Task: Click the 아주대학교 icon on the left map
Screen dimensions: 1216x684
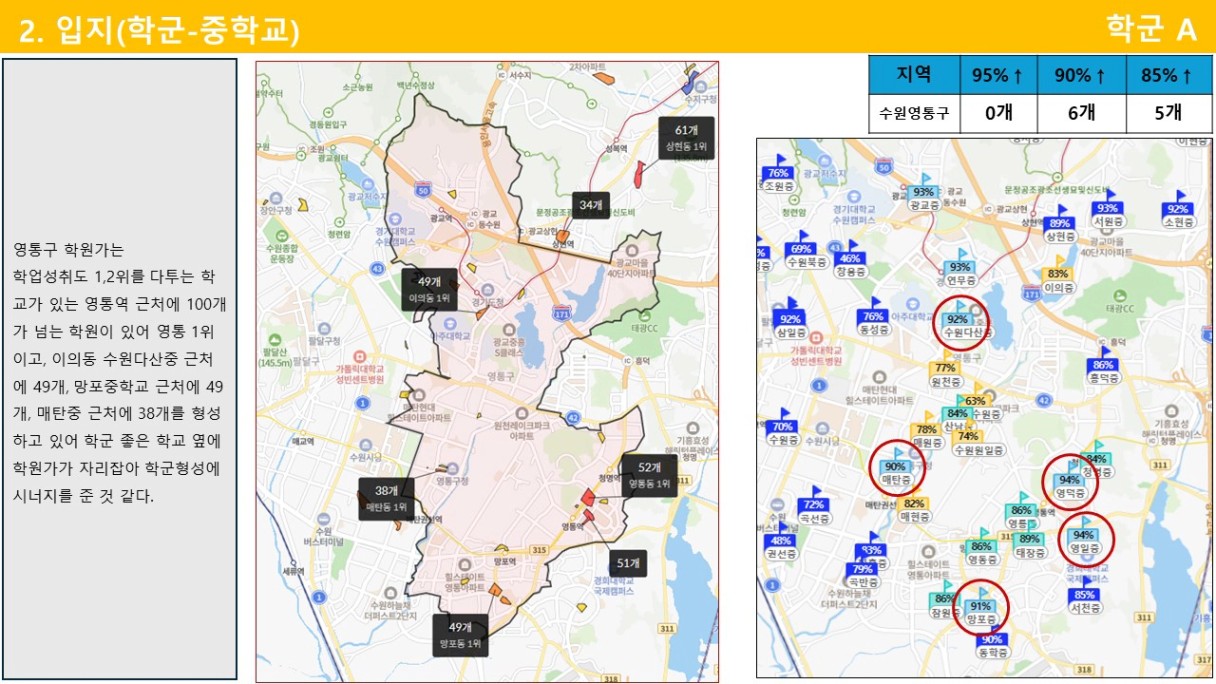Action: click(x=450, y=323)
